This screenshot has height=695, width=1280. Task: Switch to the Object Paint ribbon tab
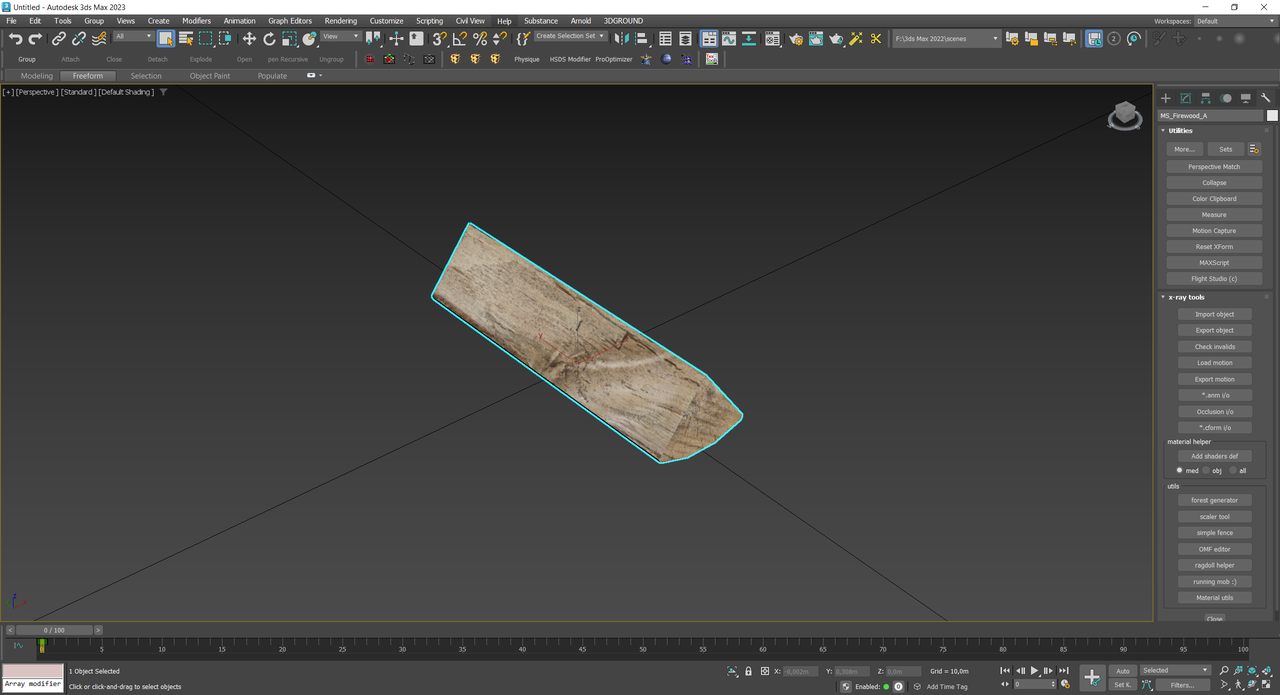click(x=209, y=76)
